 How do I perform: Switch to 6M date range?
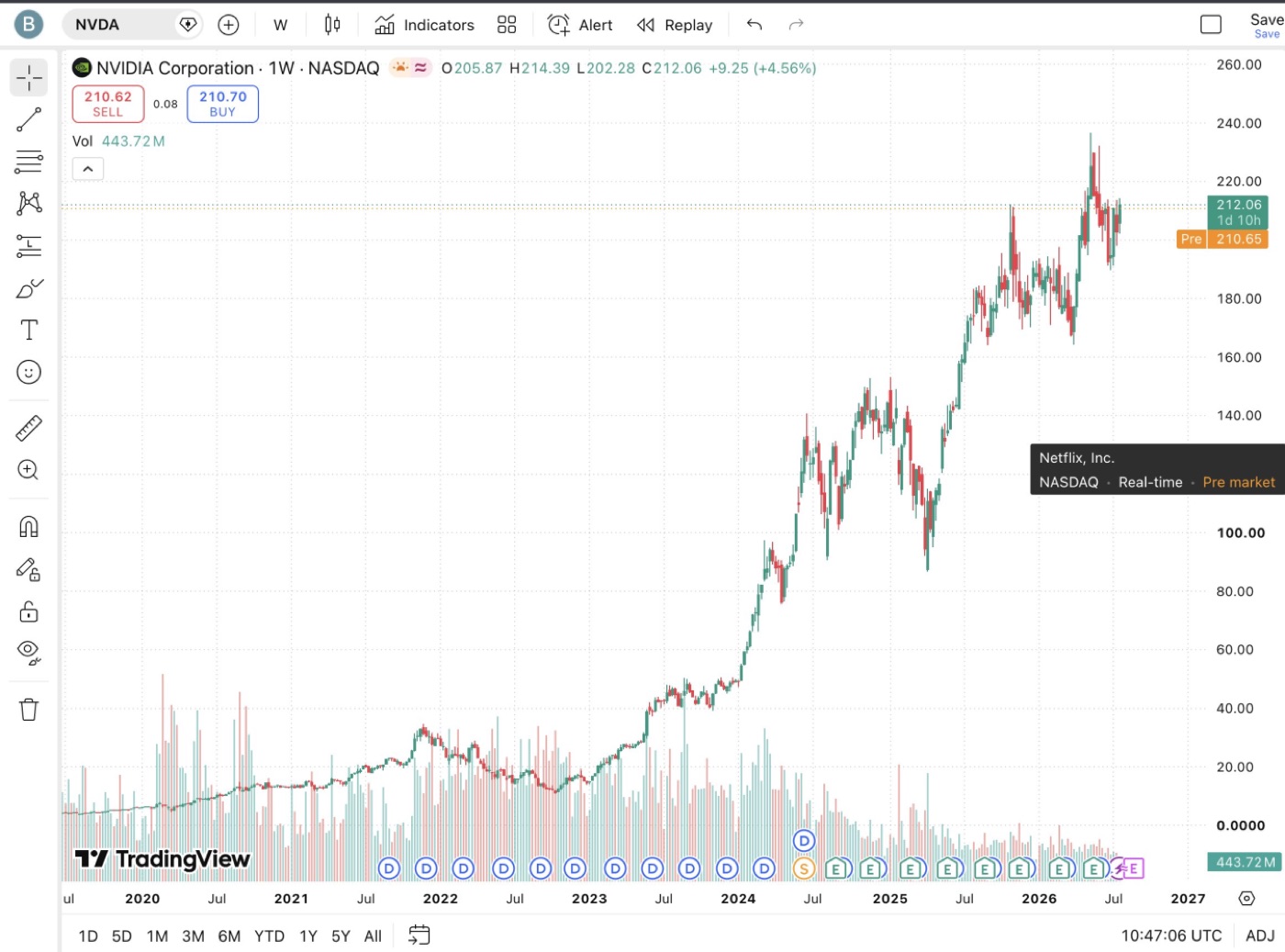click(x=229, y=936)
